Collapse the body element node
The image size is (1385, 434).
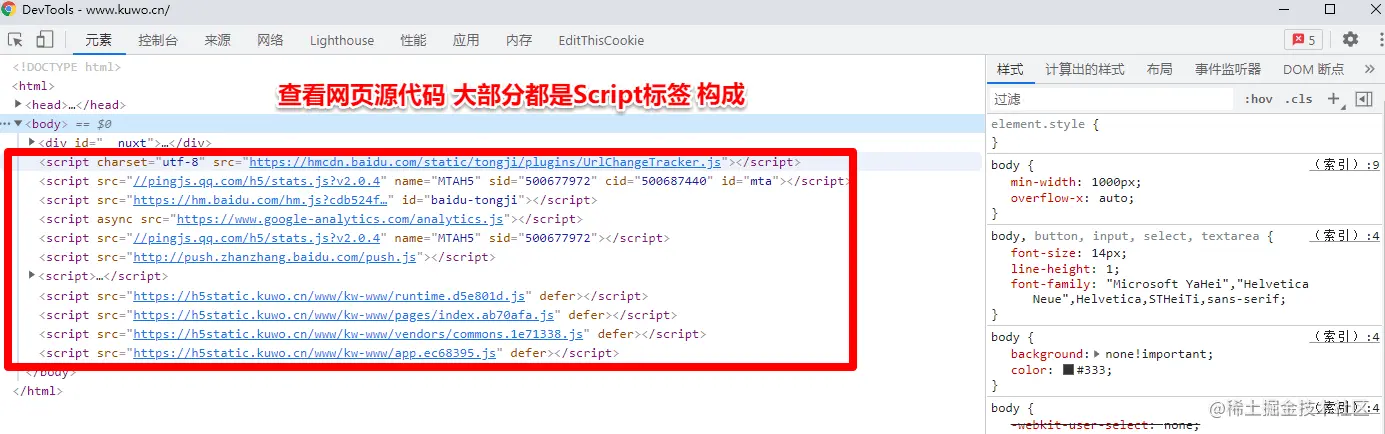tap(18, 123)
